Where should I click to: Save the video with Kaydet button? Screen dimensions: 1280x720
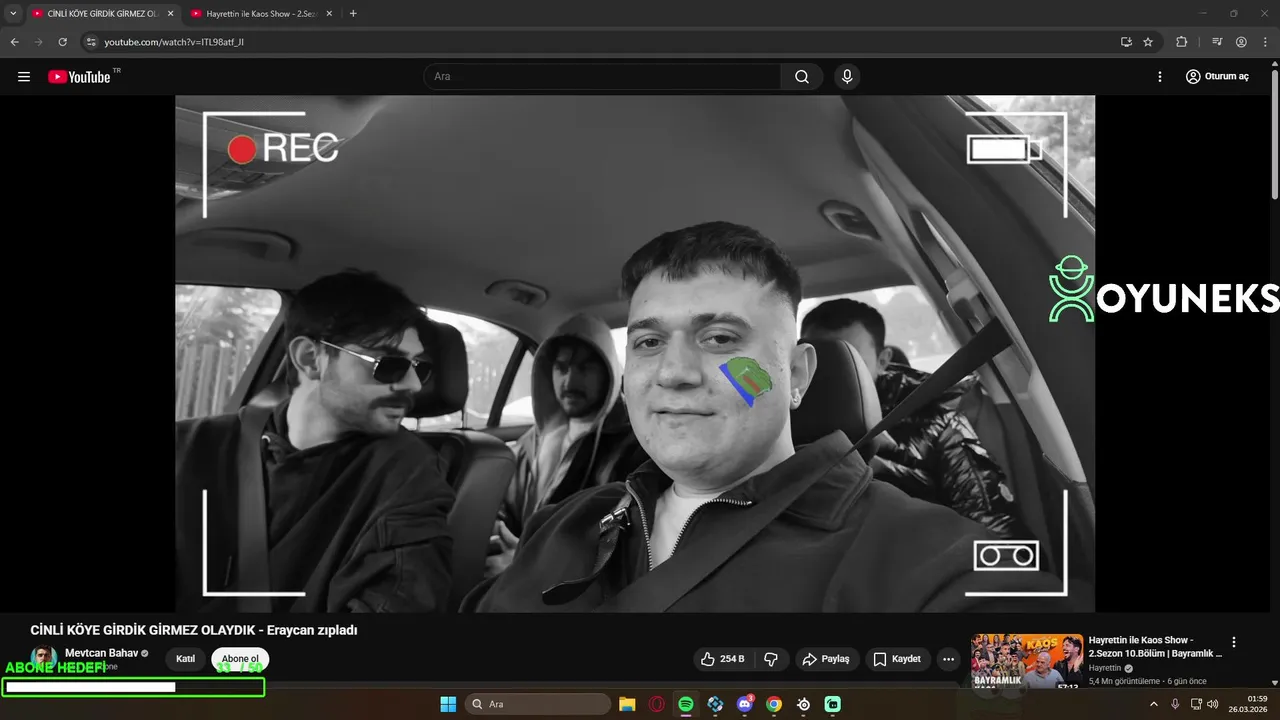point(897,659)
